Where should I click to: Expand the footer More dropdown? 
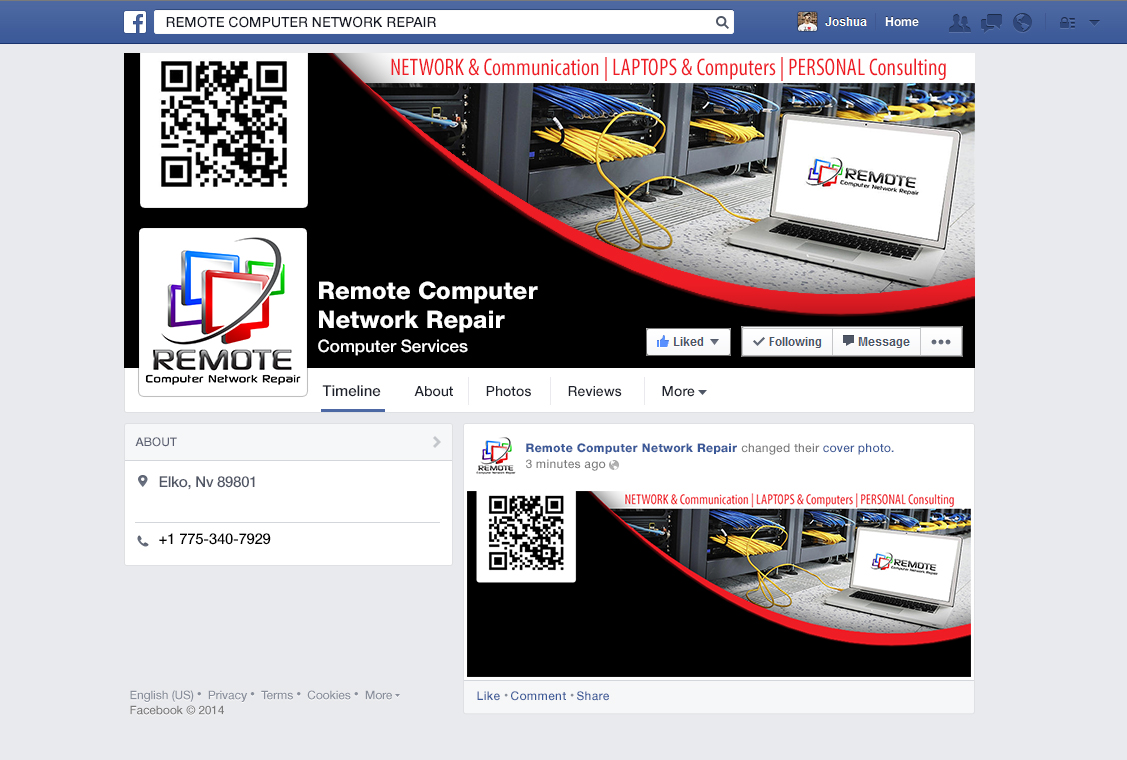click(x=382, y=695)
